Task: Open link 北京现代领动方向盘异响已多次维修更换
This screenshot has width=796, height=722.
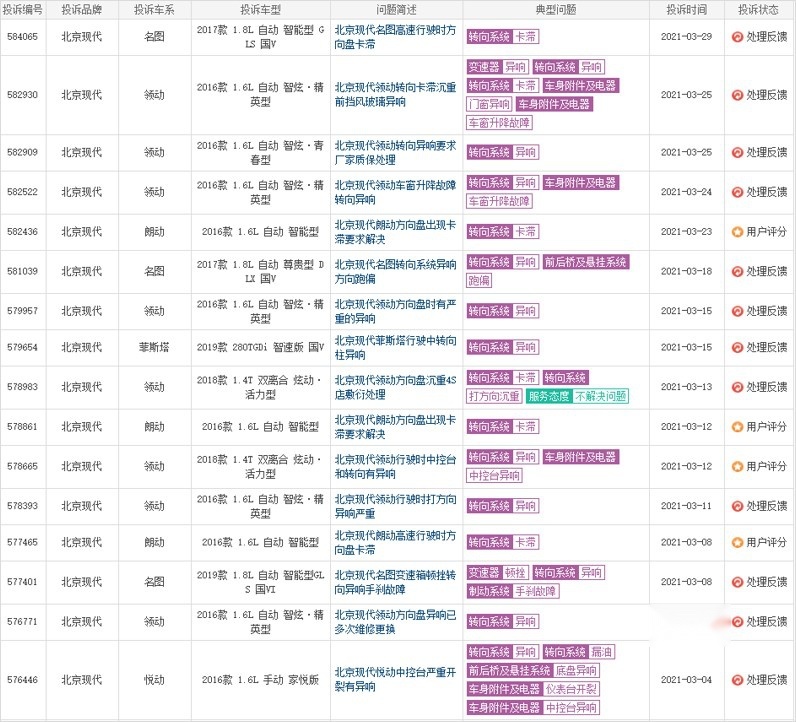Action: 395,621
